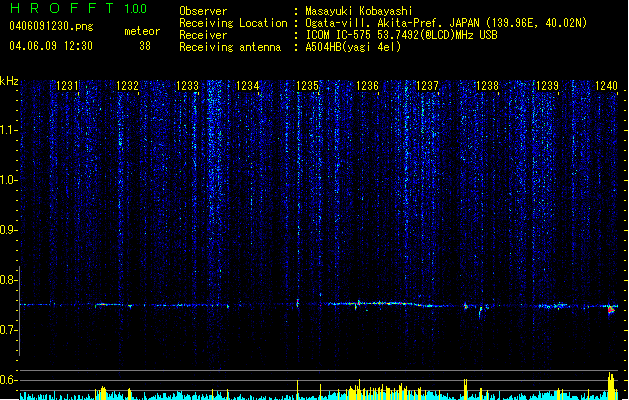Click the downward echo spike near 1238
Image resolution: width=629 pixels, height=400 pixels.
[x=480, y=312]
